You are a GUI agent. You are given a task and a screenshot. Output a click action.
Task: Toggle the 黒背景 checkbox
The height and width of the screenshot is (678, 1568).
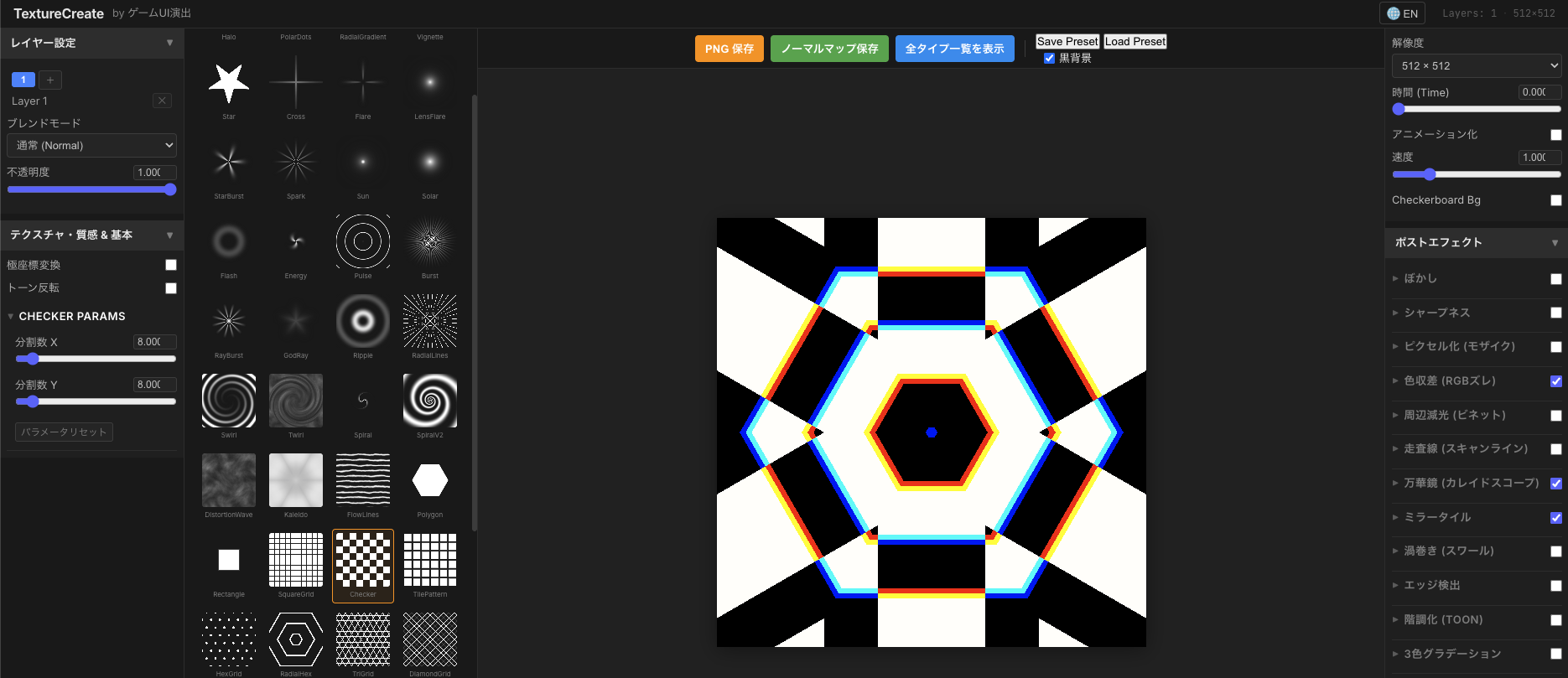pyautogui.click(x=1049, y=59)
